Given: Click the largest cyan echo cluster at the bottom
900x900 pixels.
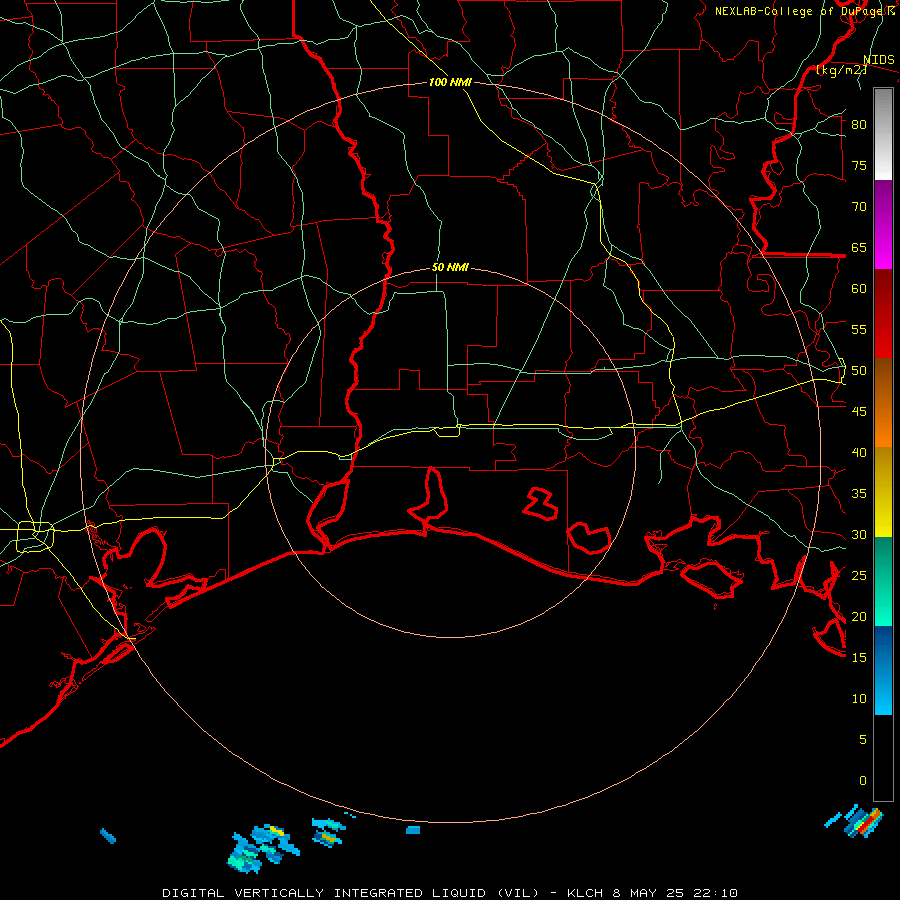Looking at the screenshot, I should (263, 849).
